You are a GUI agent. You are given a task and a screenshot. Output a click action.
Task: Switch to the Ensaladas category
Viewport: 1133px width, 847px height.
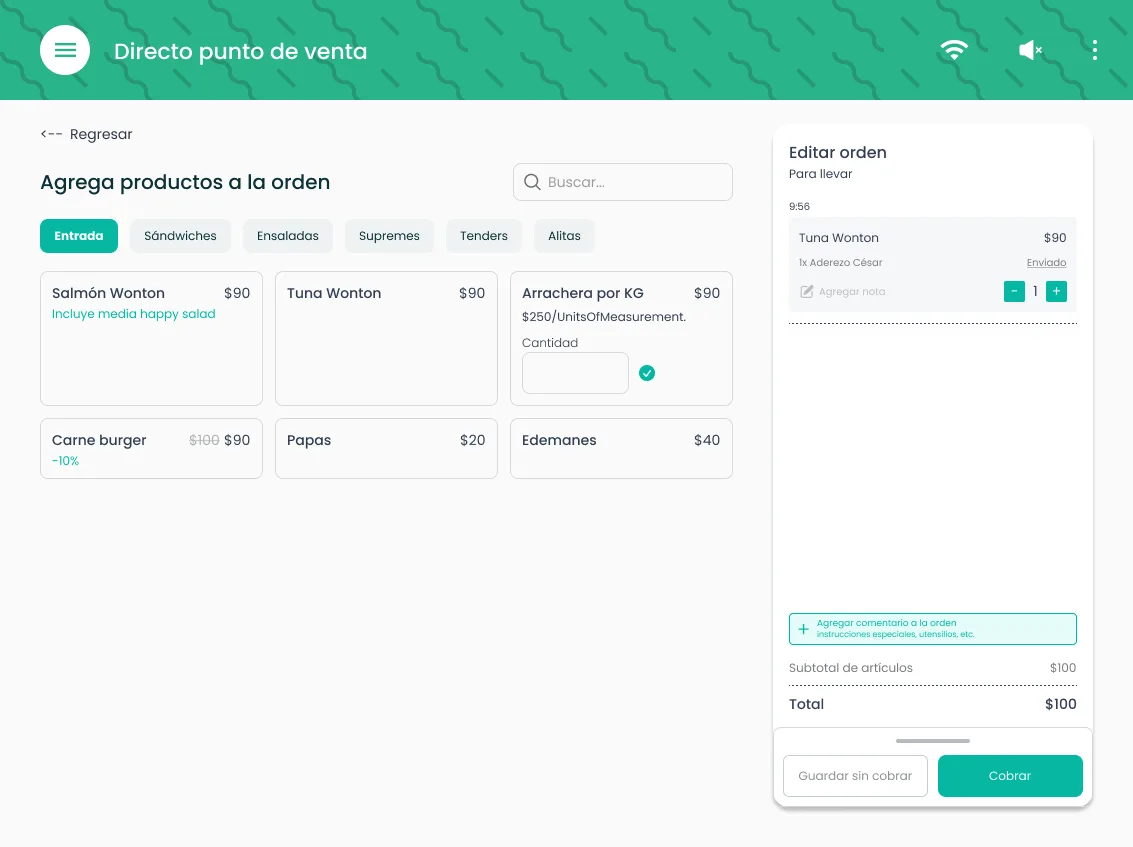click(x=288, y=236)
